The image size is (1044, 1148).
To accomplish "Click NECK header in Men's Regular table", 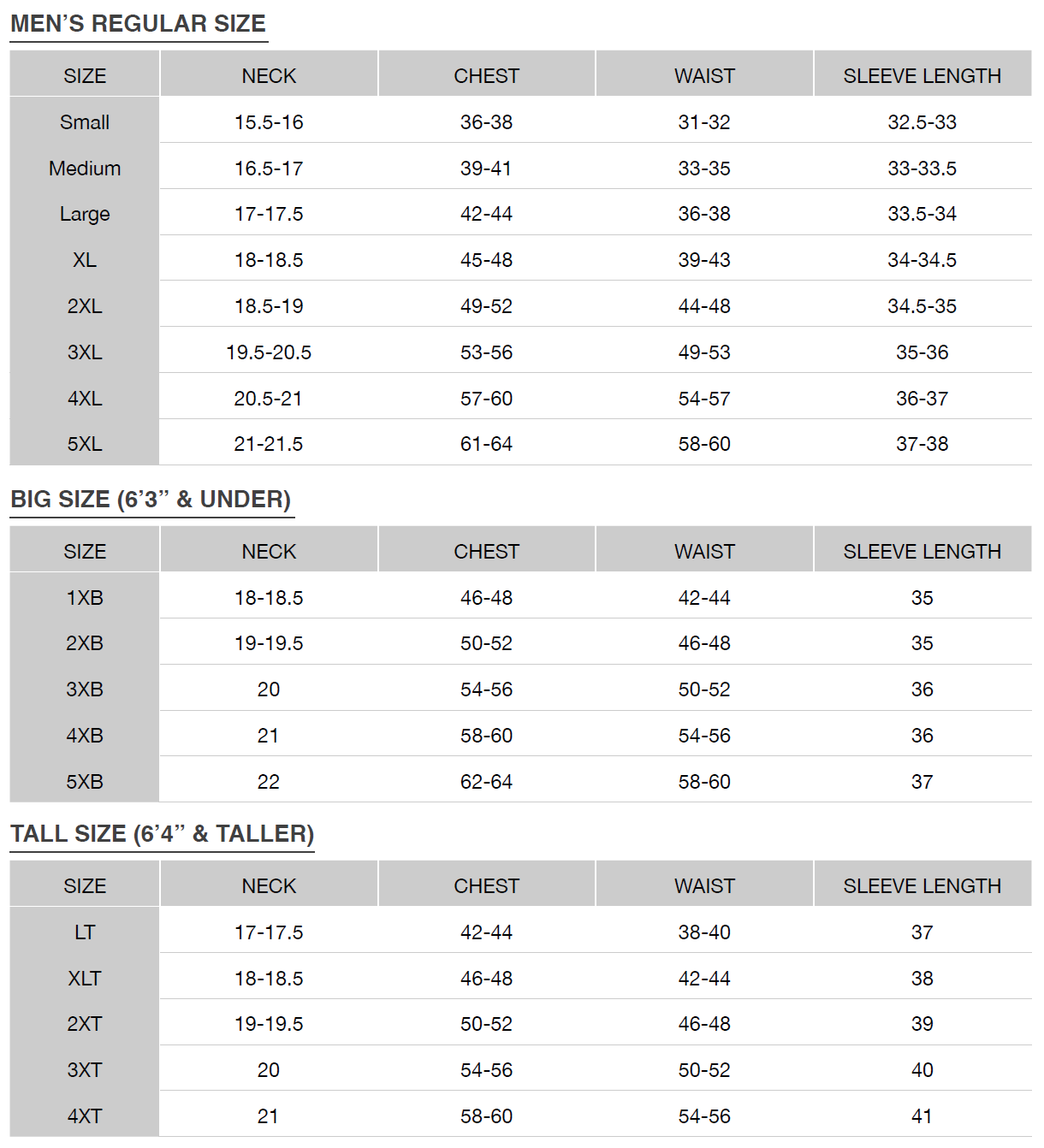I will tap(269, 76).
